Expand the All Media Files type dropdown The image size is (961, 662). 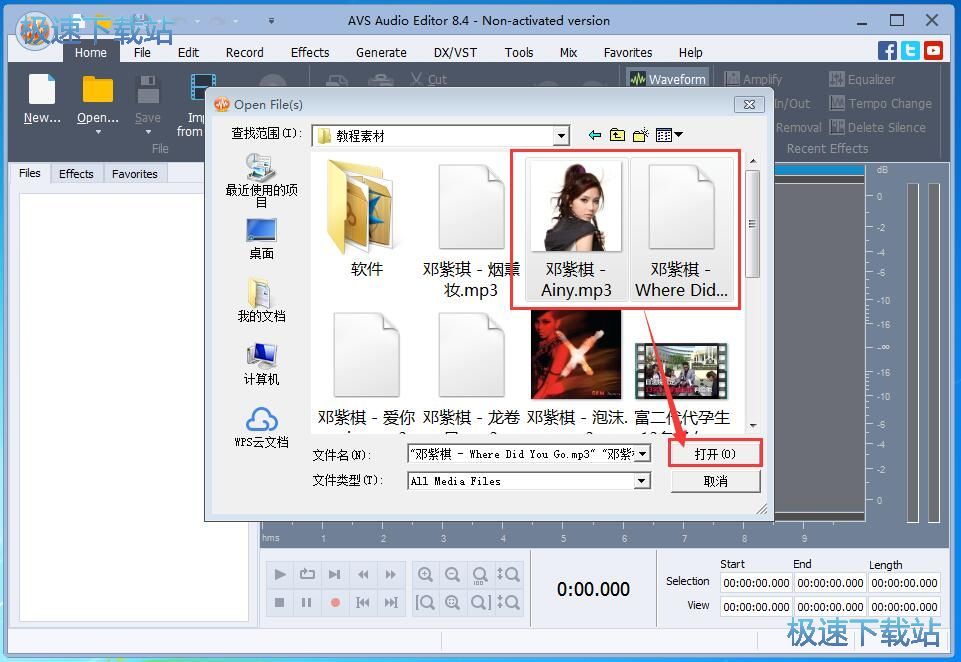tap(642, 481)
